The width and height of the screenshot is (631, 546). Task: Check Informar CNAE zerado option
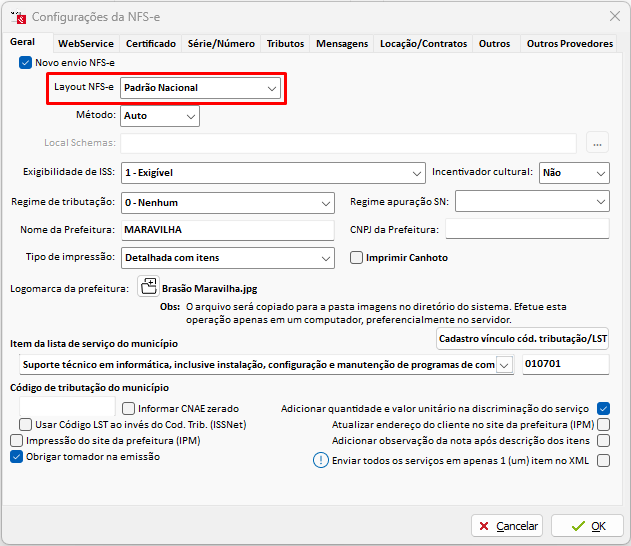[x=129, y=408]
